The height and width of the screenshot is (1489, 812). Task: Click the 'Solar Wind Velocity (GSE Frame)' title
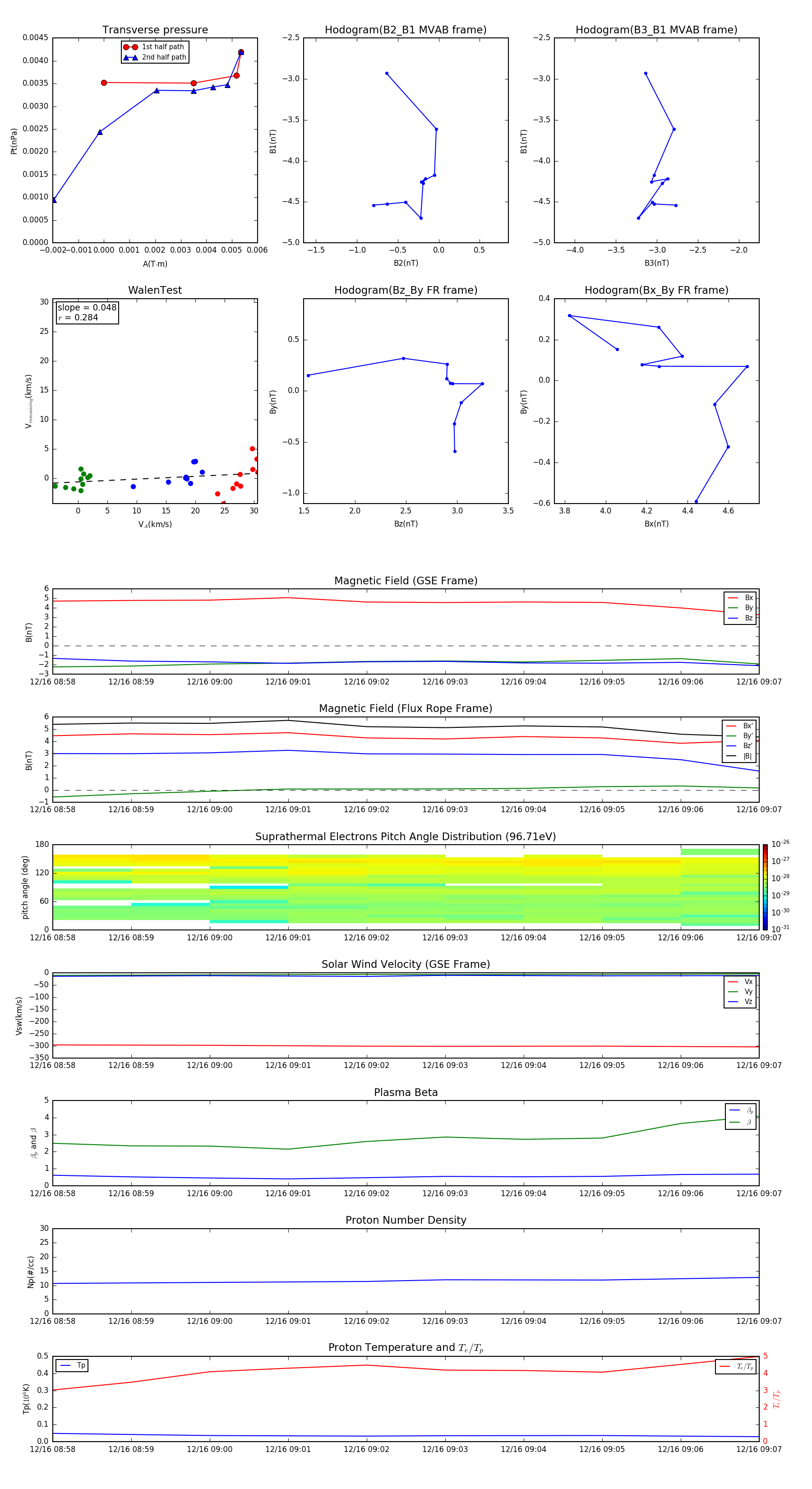[406, 964]
